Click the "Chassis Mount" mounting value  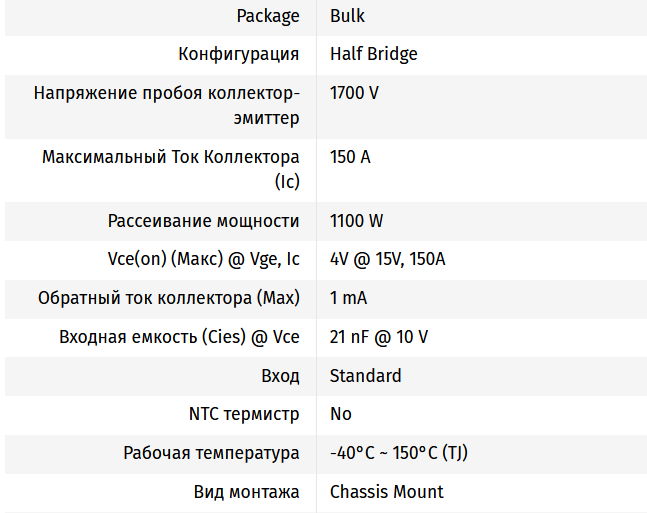point(386,492)
